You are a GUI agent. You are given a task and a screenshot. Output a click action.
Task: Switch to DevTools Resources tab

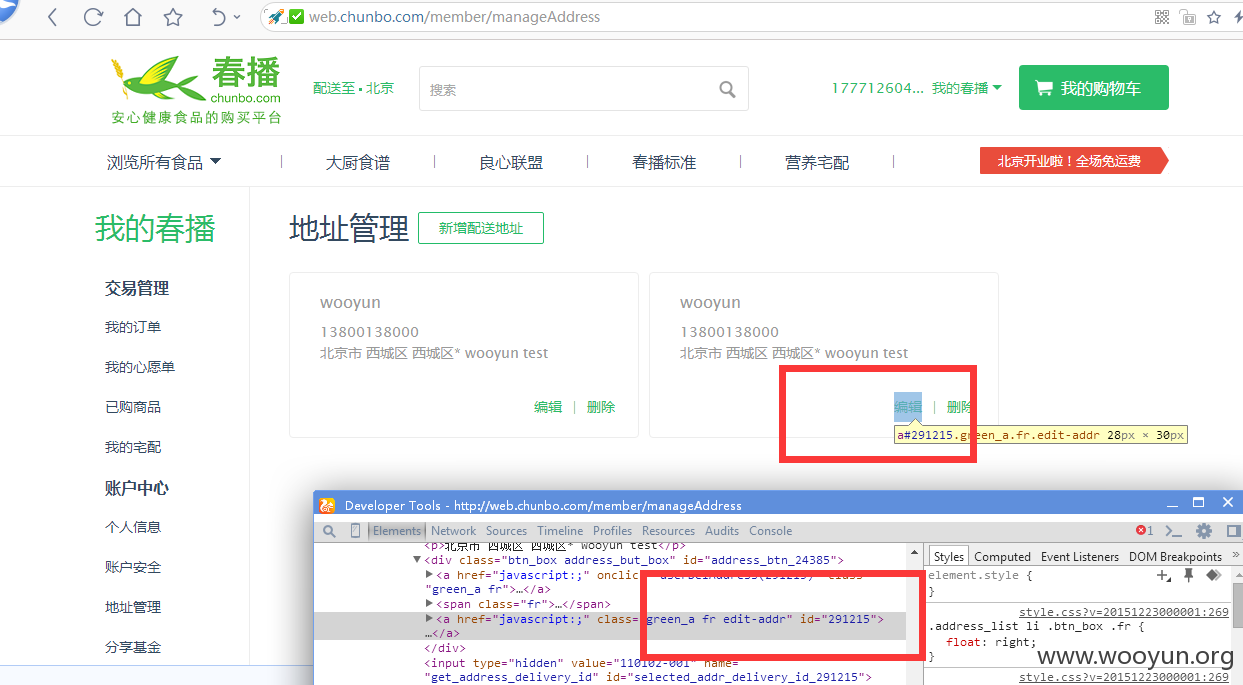coord(668,531)
